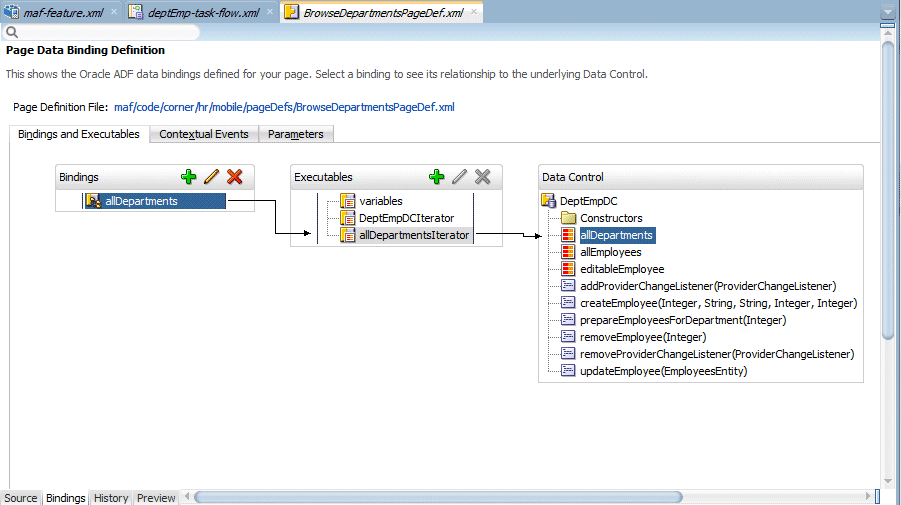Click the vertical scrollbar down arrow
The height and width of the screenshot is (505, 901).
[x=888, y=481]
